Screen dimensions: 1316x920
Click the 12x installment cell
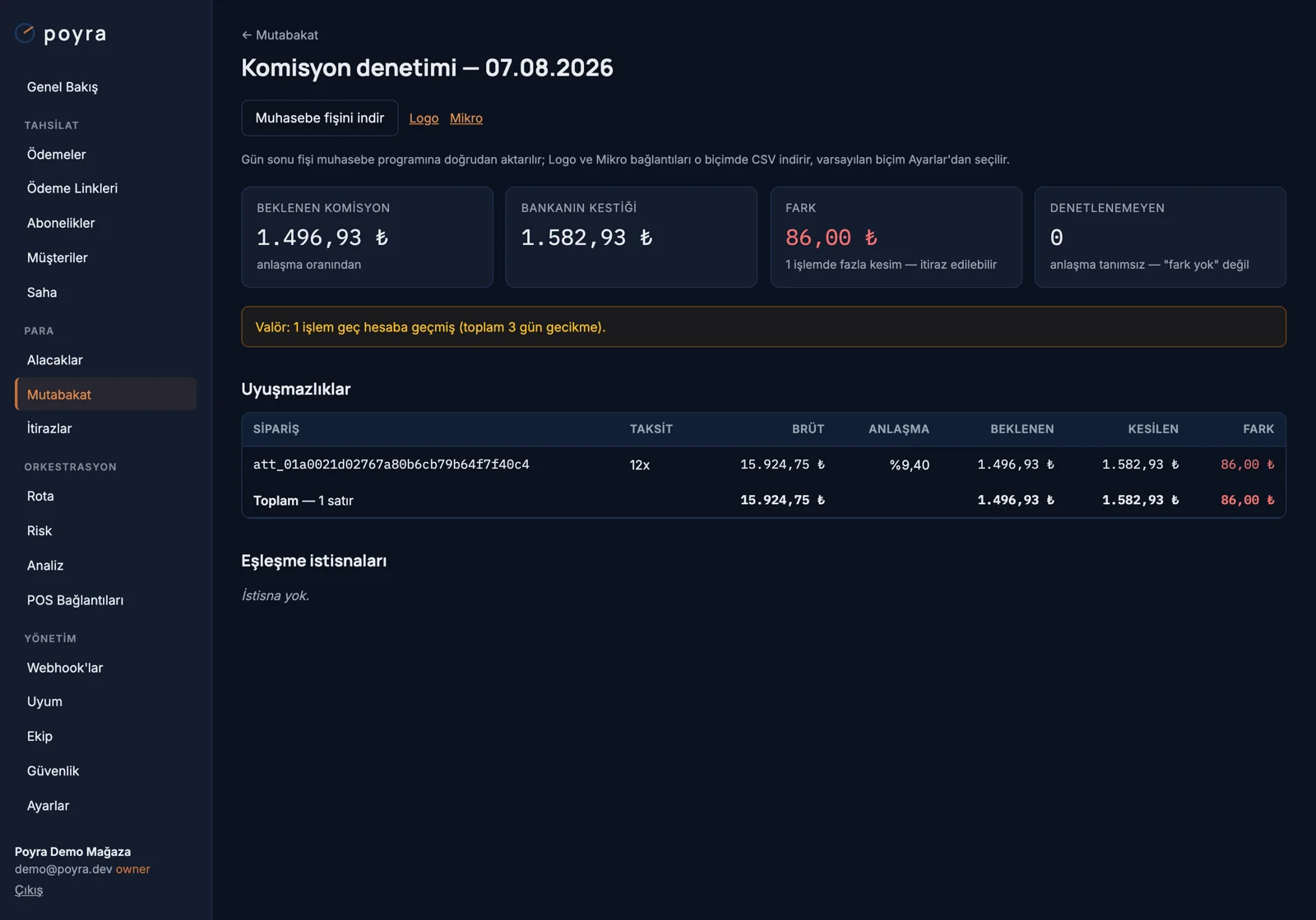tap(639, 465)
